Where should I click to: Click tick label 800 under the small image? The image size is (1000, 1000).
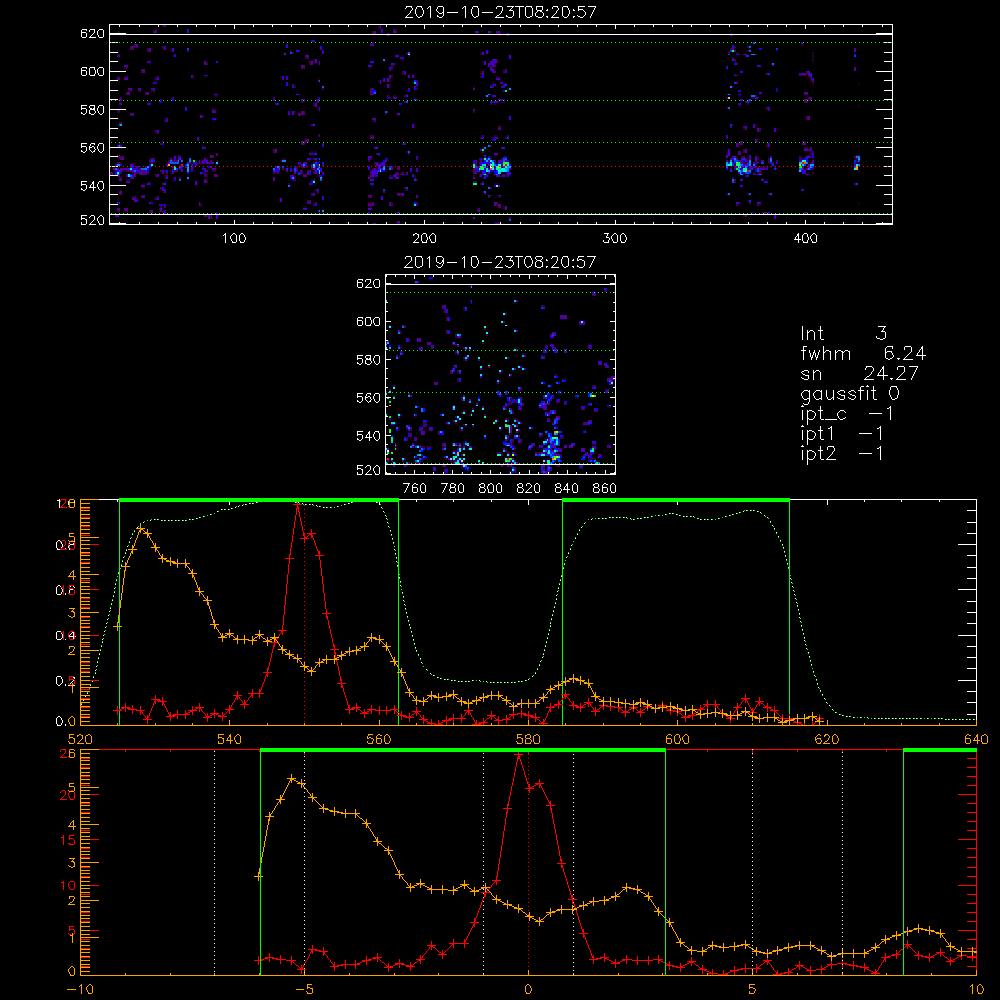(x=491, y=489)
